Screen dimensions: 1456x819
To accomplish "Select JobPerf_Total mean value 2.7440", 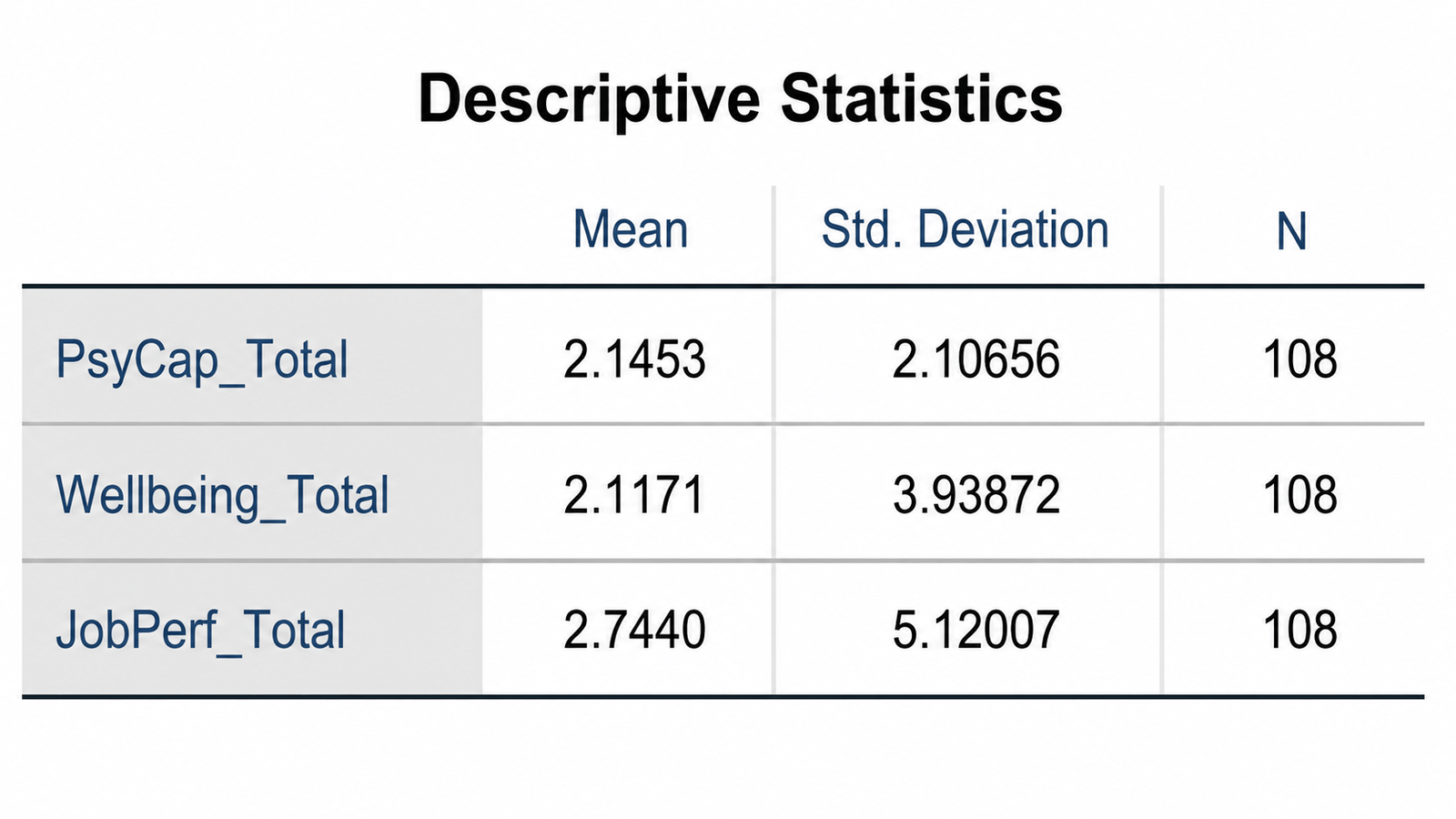I will click(634, 630).
